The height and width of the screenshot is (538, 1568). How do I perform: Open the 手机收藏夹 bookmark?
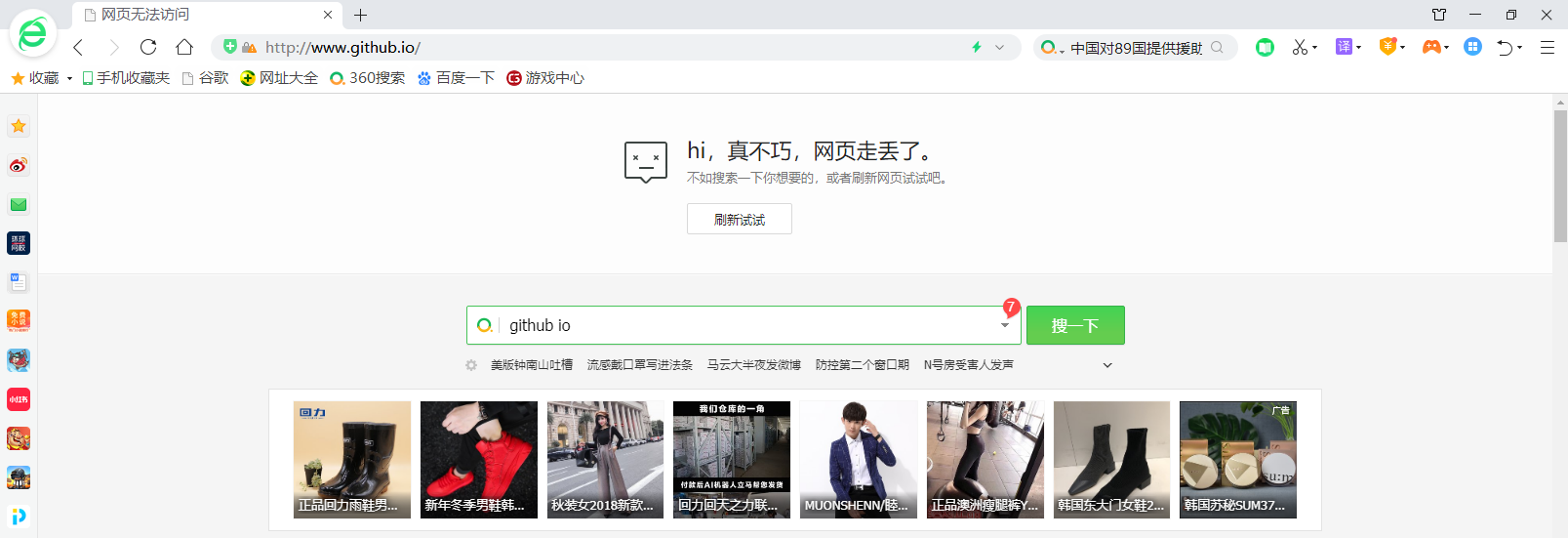[126, 78]
